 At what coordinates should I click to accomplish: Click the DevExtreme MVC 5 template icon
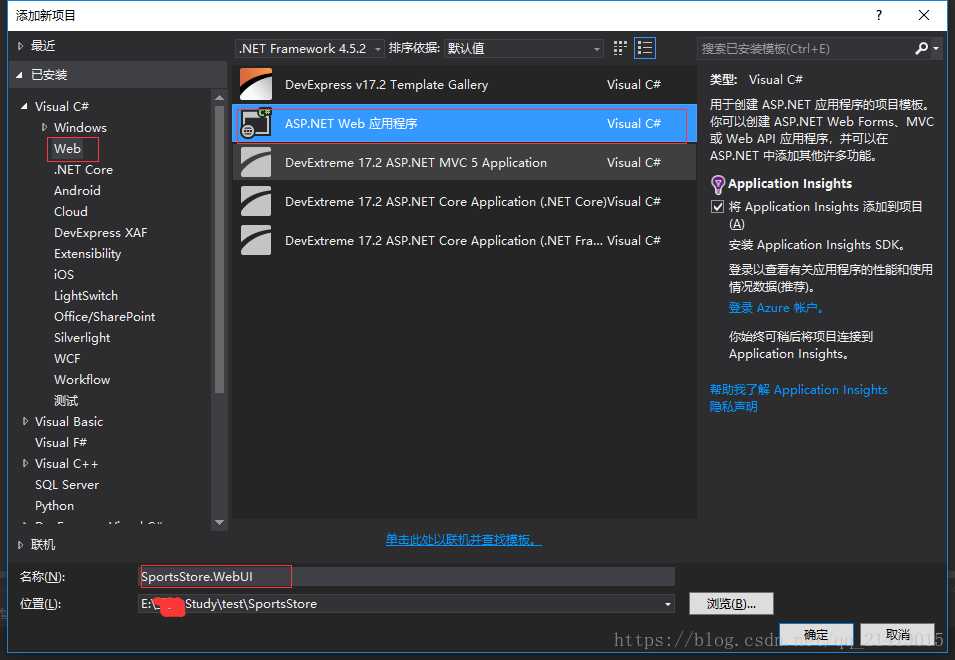[x=256, y=162]
